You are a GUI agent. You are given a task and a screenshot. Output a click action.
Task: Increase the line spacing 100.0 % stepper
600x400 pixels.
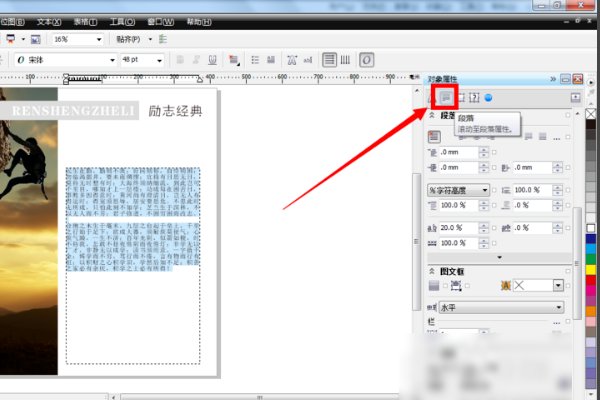click(x=557, y=187)
